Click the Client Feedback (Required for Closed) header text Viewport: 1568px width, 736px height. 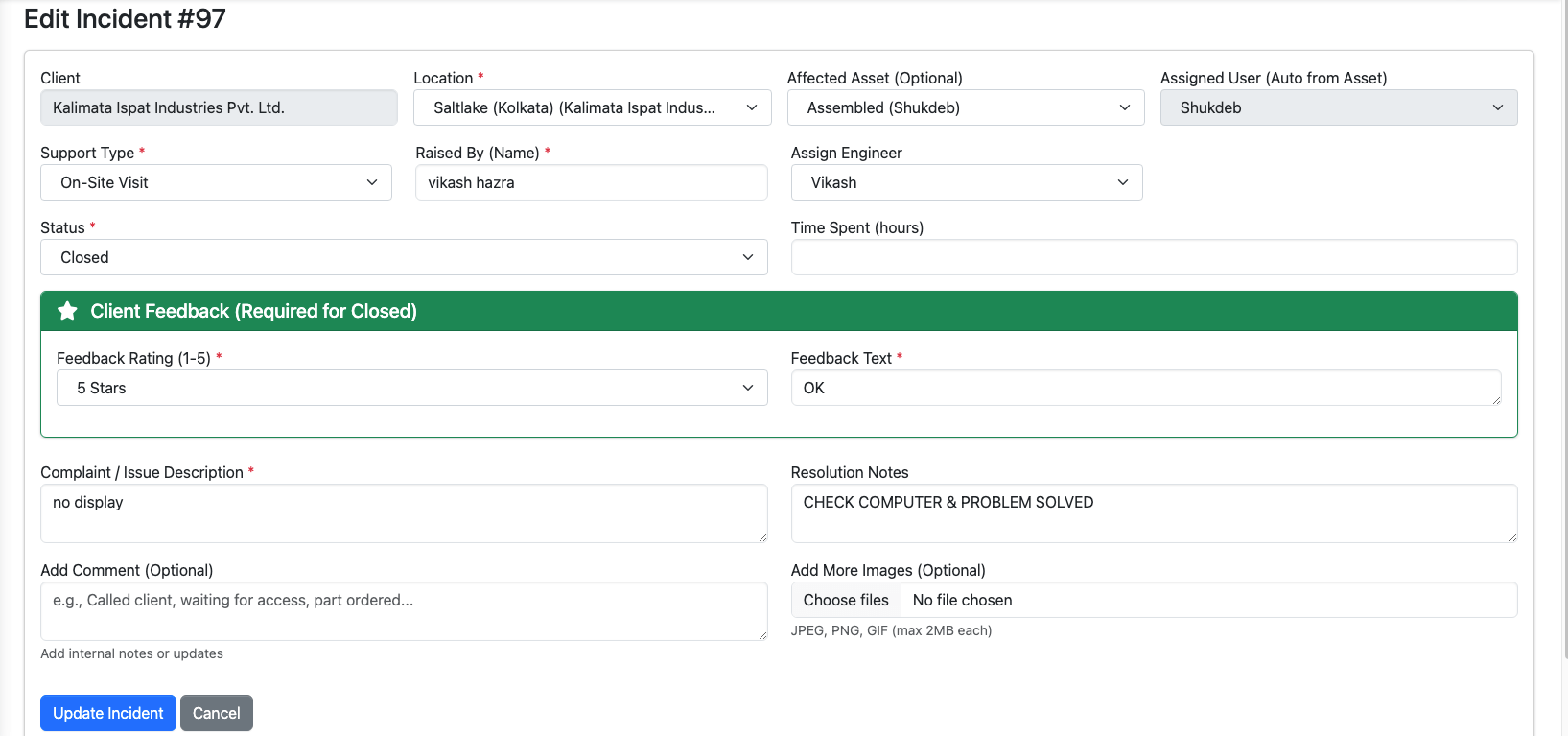253,311
